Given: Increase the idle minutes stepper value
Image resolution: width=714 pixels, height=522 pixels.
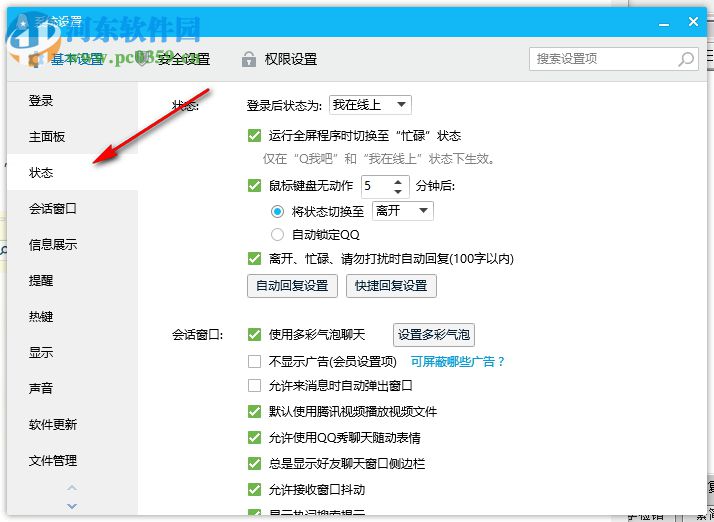Looking at the screenshot, I should [398, 182].
